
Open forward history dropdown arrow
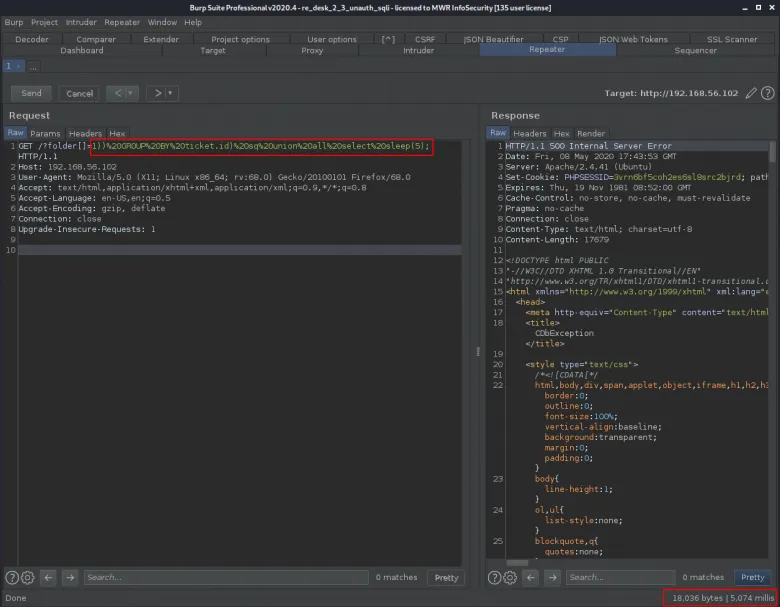171,93
